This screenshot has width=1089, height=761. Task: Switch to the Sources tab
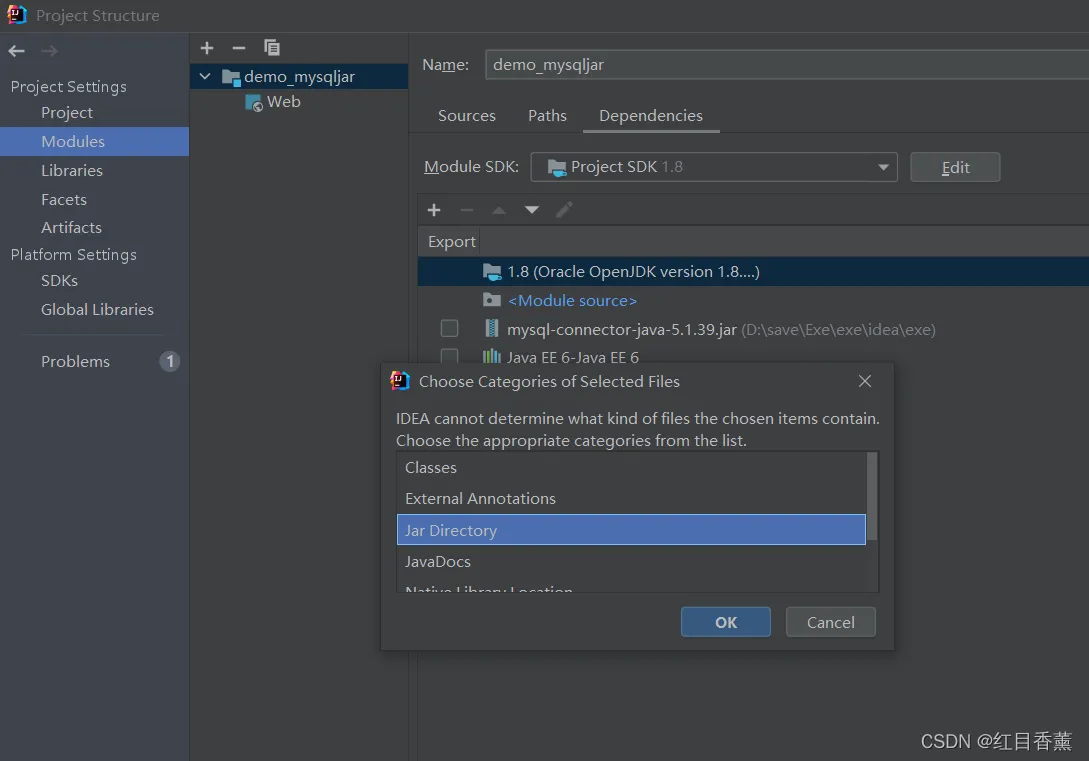click(467, 116)
